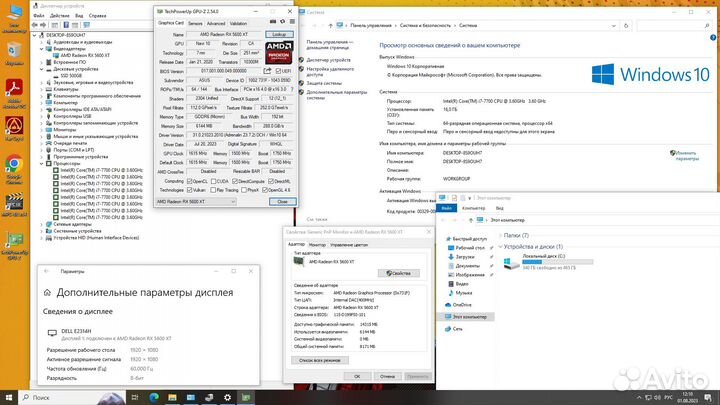Click Свойства button in adapter properties
This screenshot has width=720, height=405.
tap(398, 273)
